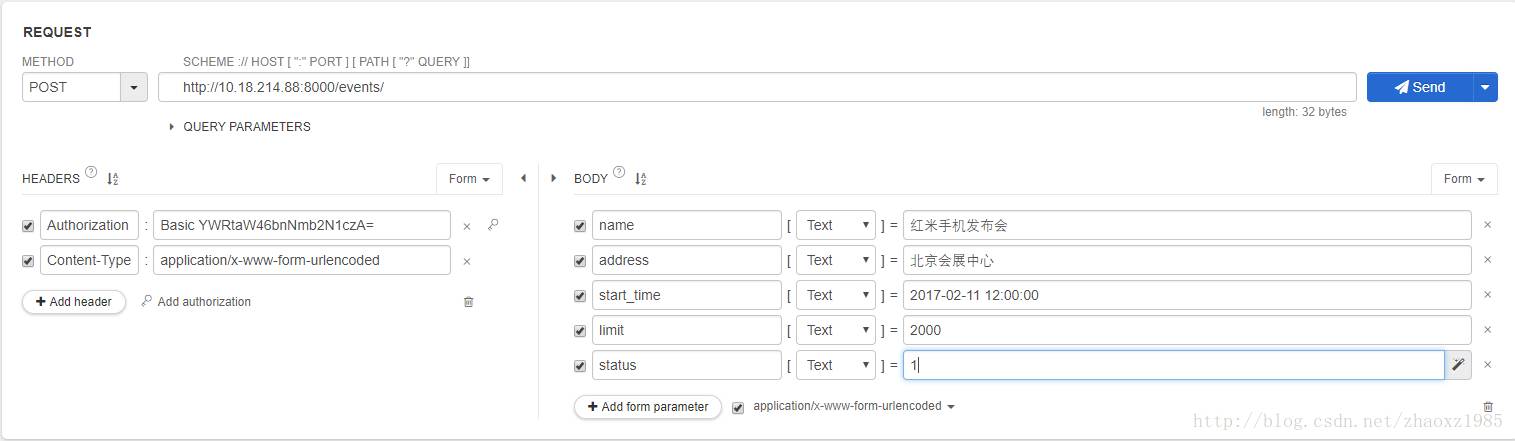Image resolution: width=1515 pixels, height=441 pixels.
Task: Click the magic wand icon in status field
Action: tap(1458, 365)
